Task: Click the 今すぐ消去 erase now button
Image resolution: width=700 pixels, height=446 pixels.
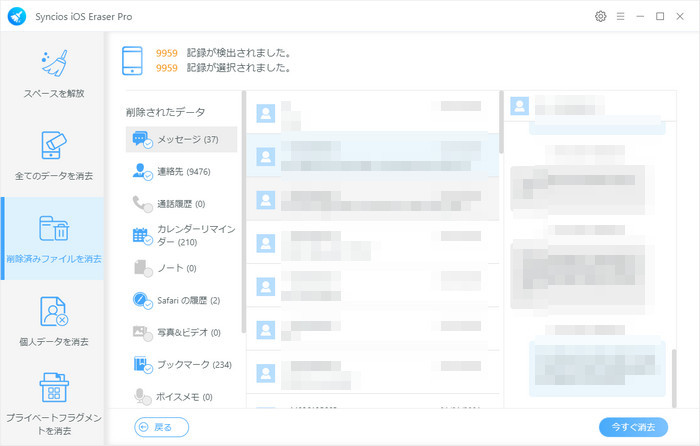Action: 633,427
